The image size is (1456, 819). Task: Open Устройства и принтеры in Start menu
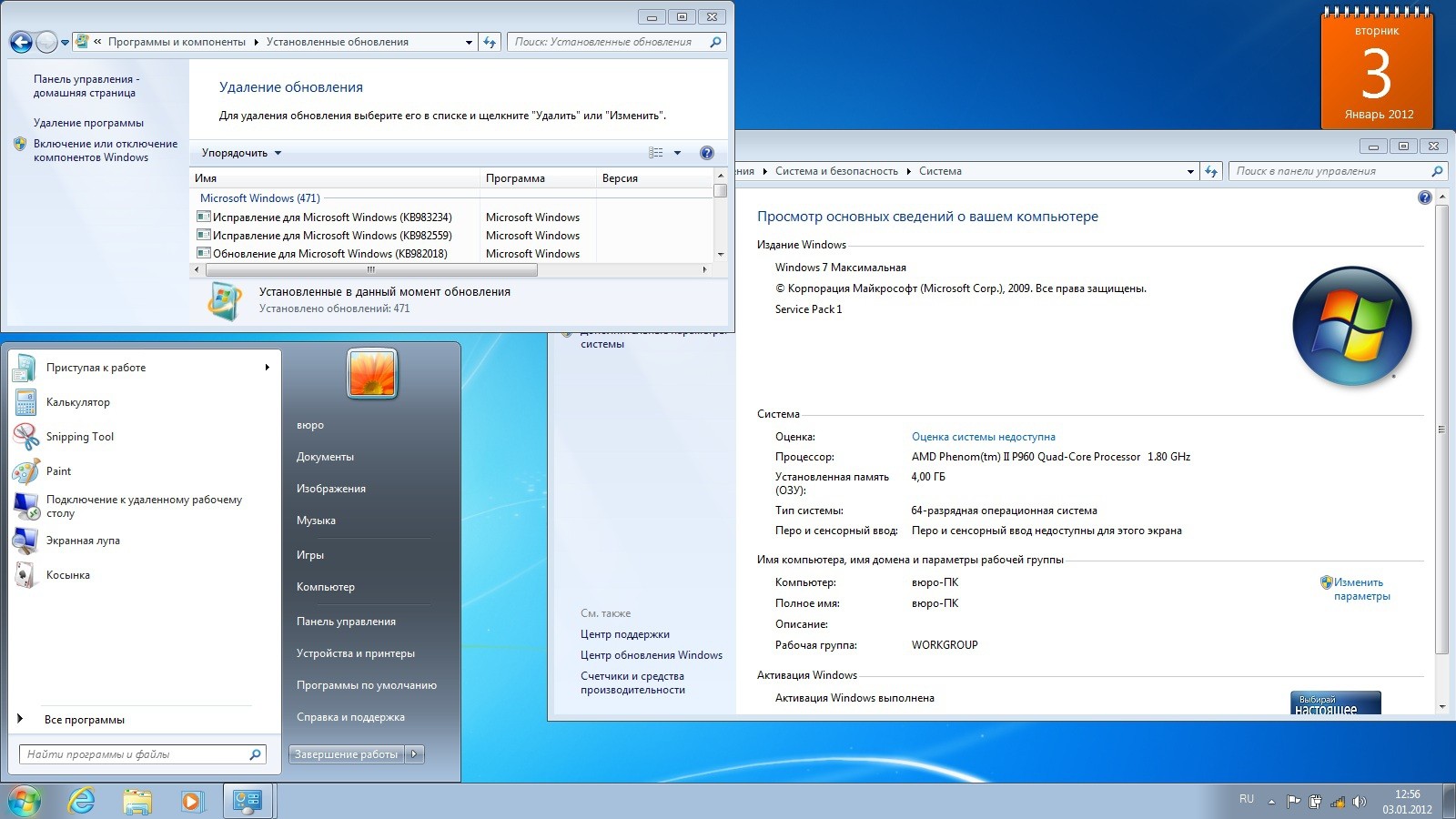(356, 653)
